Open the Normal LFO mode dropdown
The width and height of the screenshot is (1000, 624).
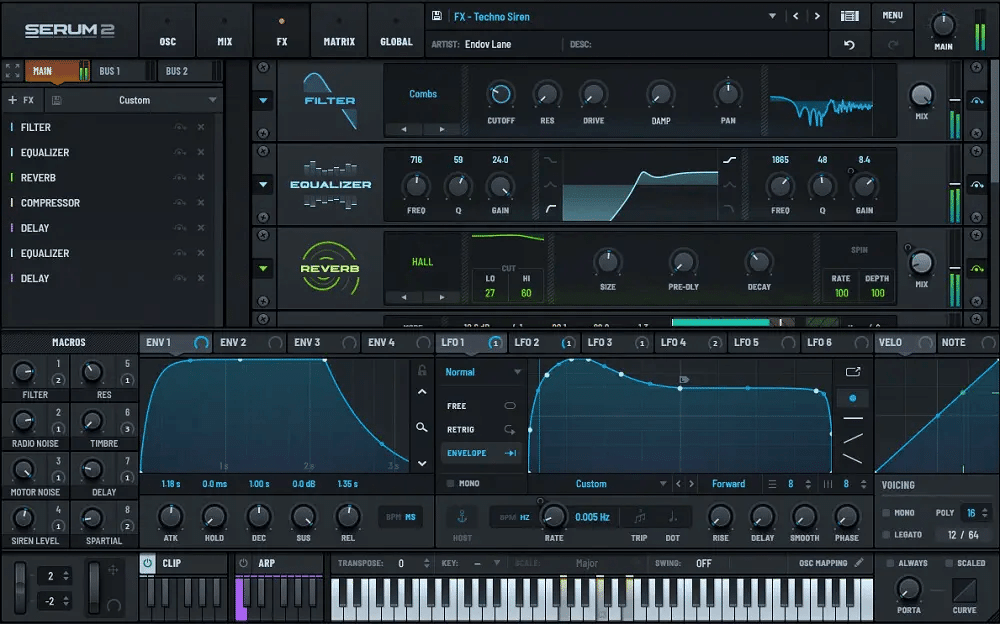pyautogui.click(x=481, y=371)
